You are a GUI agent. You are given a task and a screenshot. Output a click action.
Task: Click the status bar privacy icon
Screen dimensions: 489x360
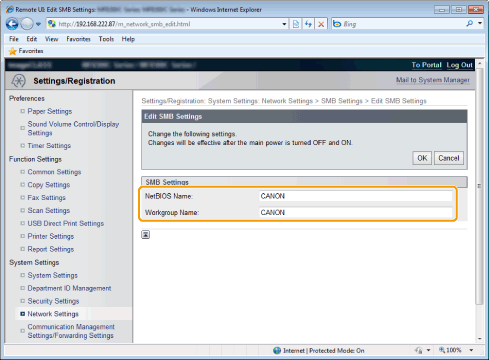tap(419, 350)
